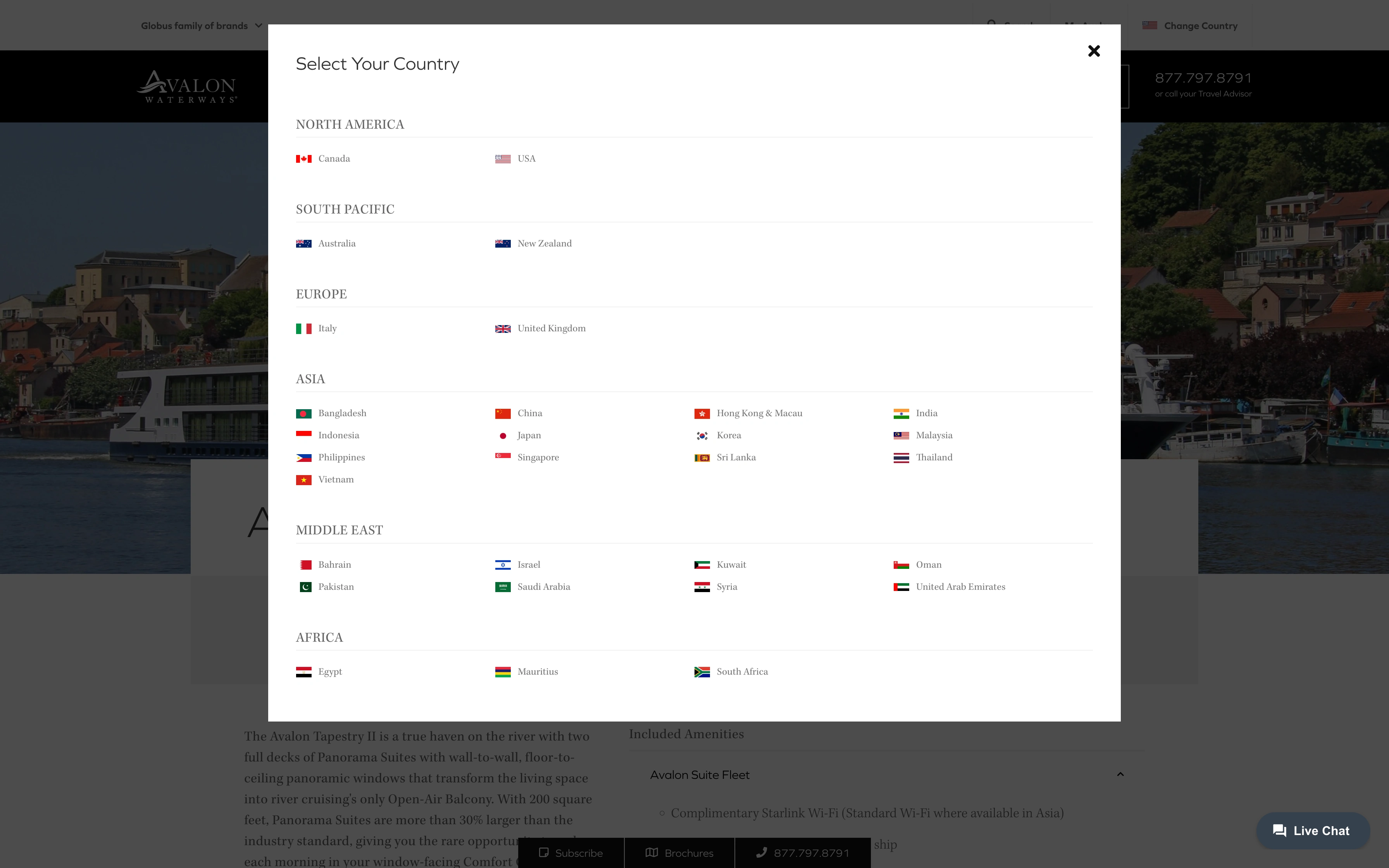Choose South Africa country link

(x=731, y=672)
